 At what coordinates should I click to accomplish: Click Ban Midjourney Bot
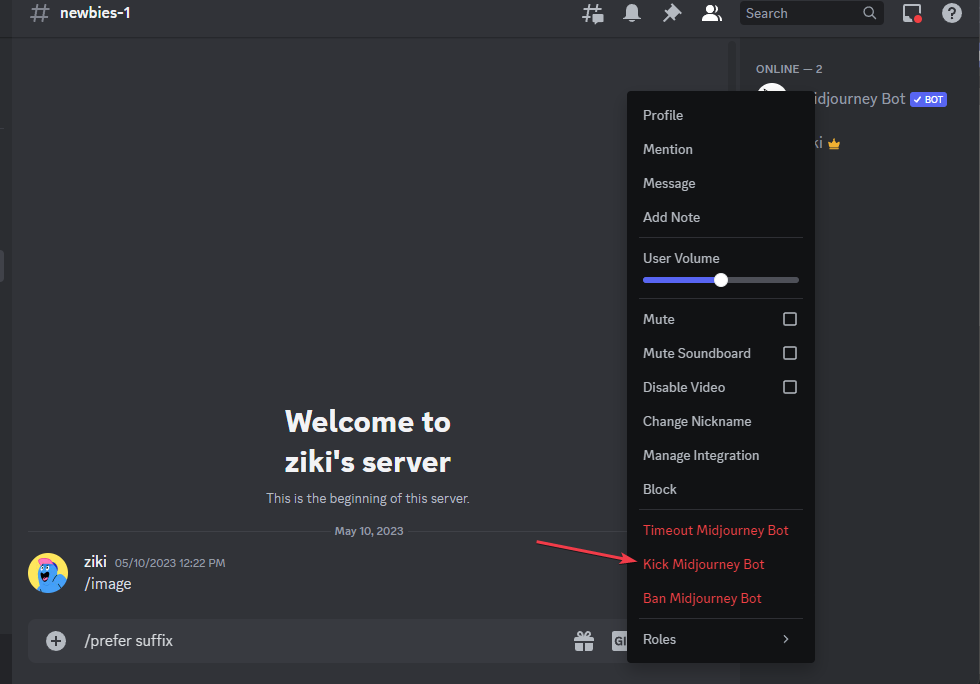pyautogui.click(x=721, y=598)
